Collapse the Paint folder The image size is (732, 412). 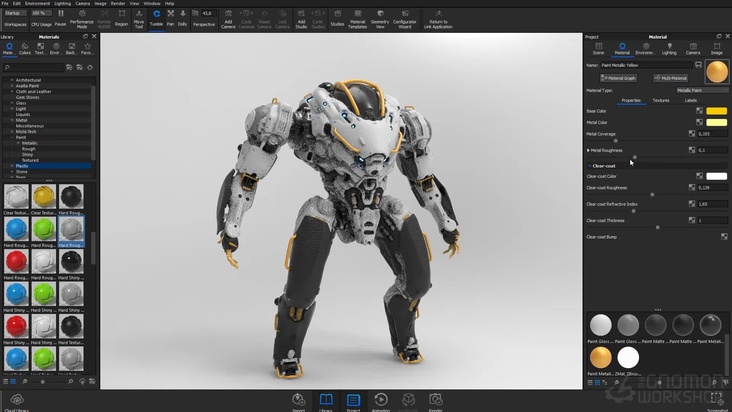(x=12, y=137)
